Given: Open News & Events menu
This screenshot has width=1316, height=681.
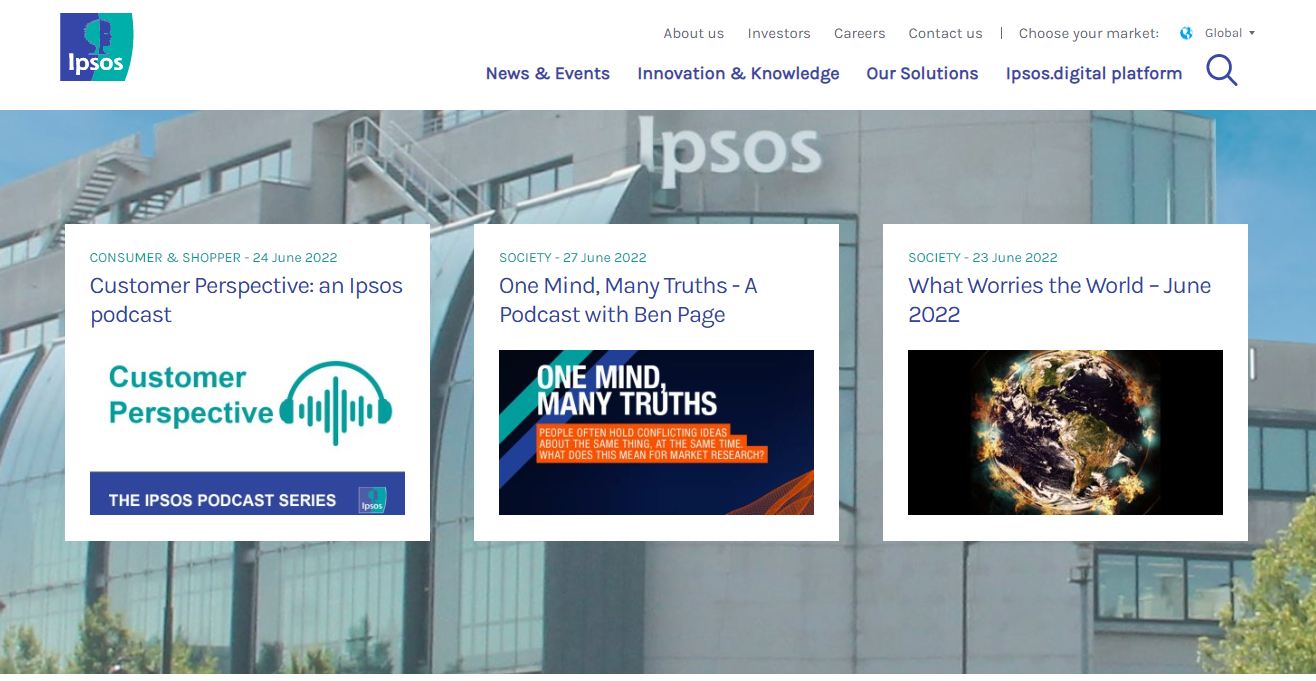Looking at the screenshot, I should coord(547,73).
